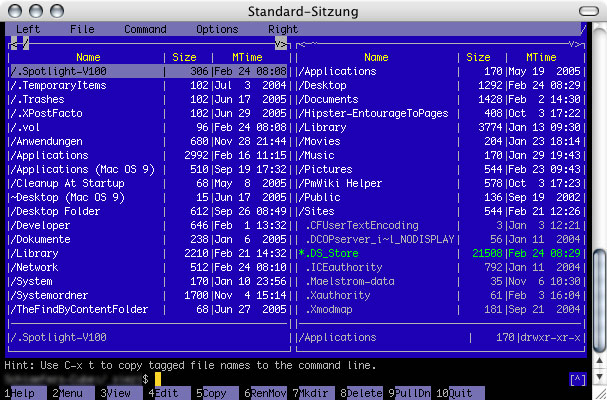This screenshot has height=400, width=607.
Task: Open the Right panel menu
Action: pyautogui.click(x=283, y=30)
